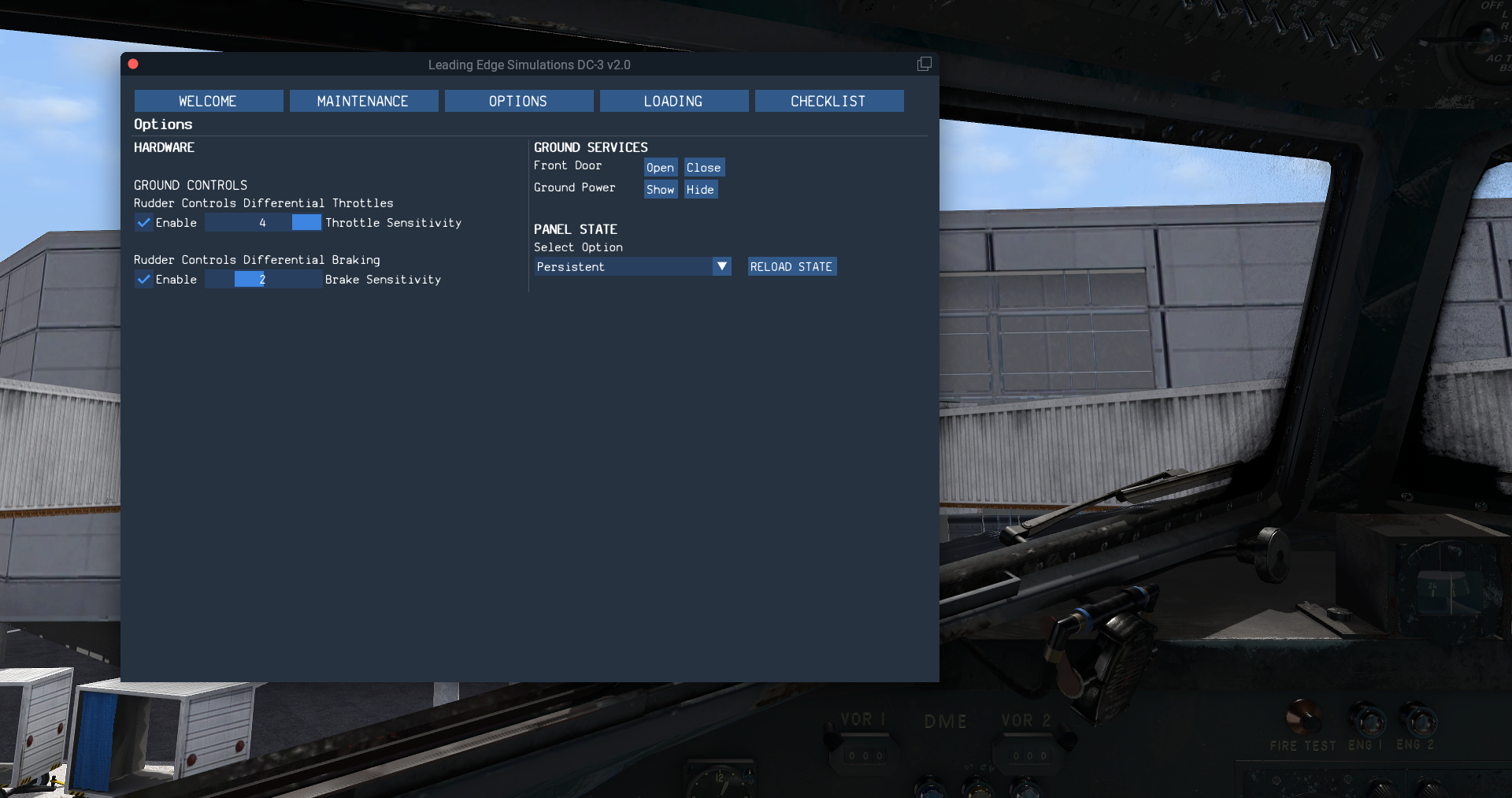
Task: Click the Front Door label
Action: (568, 165)
